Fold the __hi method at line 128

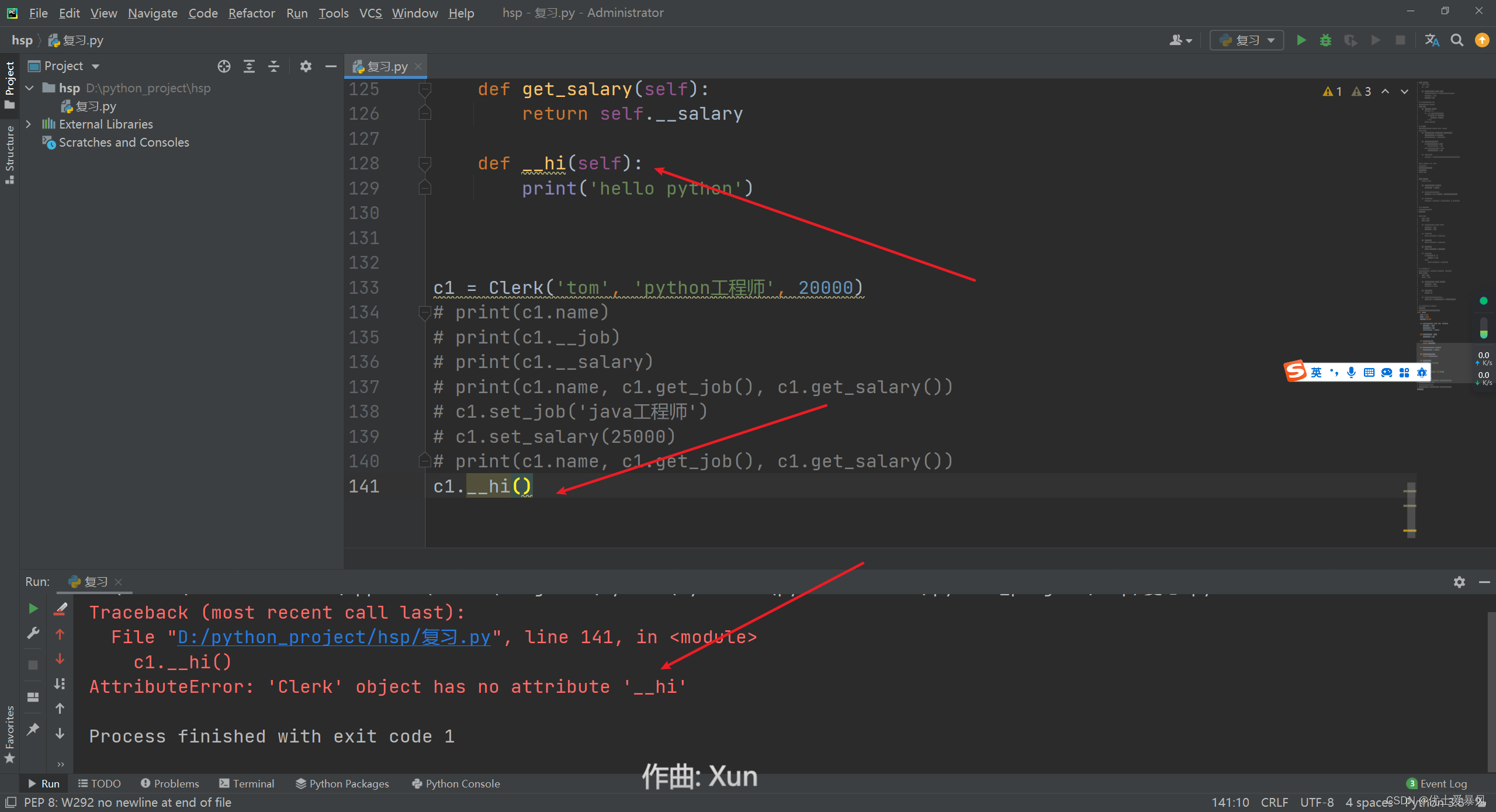(x=425, y=163)
